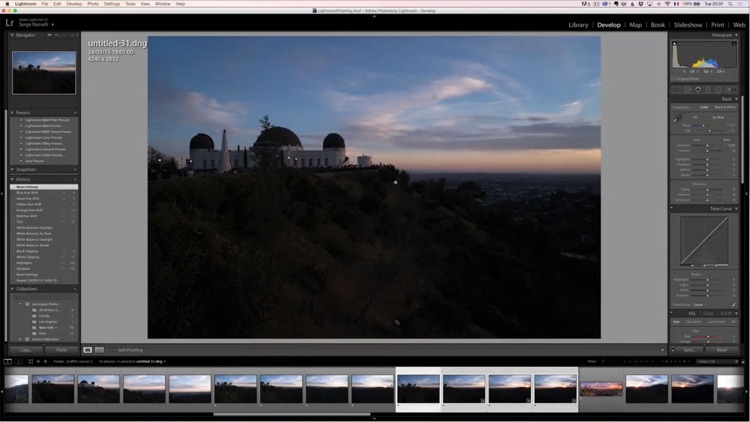750x422 pixels.
Task: Select the Graduated Filter tool
Action: [x=708, y=89]
